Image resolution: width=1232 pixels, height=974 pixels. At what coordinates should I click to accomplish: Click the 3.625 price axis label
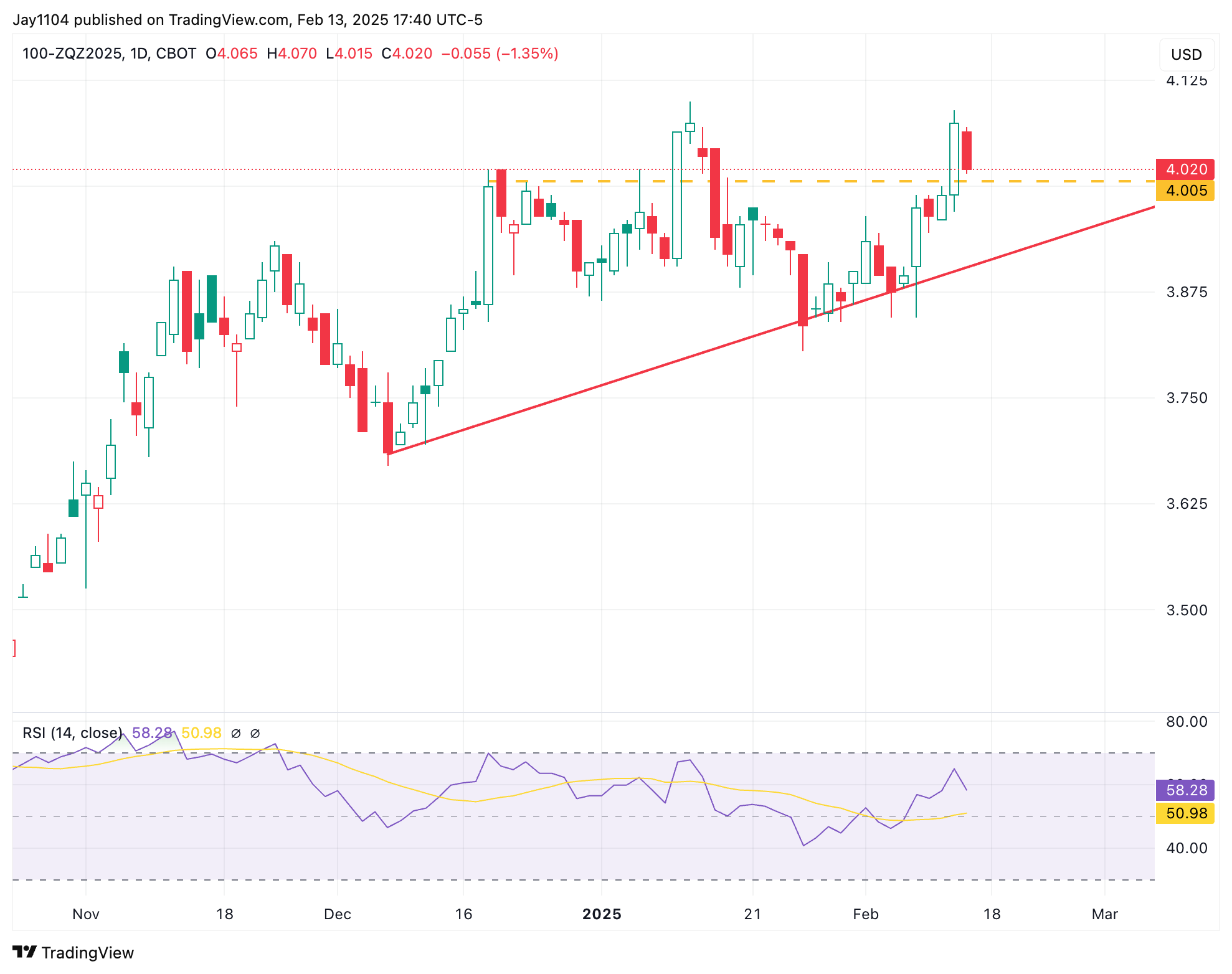click(x=1187, y=504)
